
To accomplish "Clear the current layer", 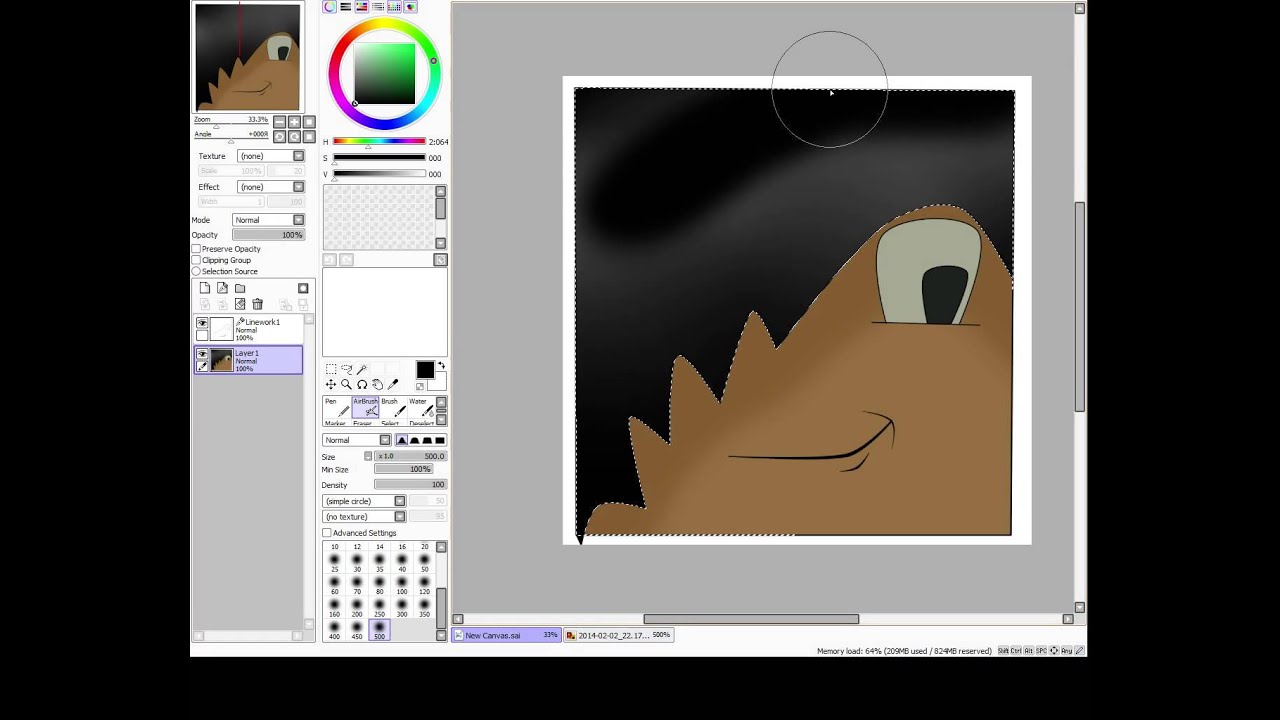I will pyautogui.click(x=240, y=304).
